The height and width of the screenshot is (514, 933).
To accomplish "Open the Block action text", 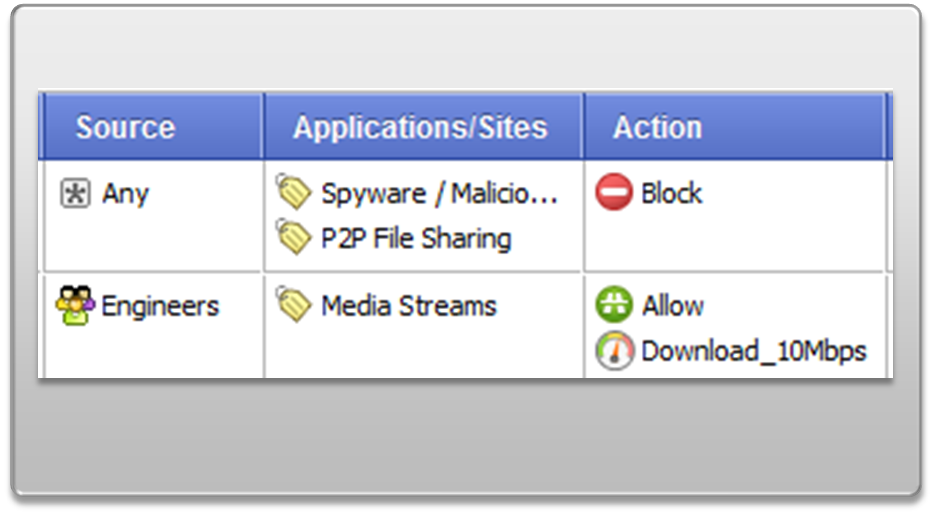I will pyautogui.click(x=671, y=193).
